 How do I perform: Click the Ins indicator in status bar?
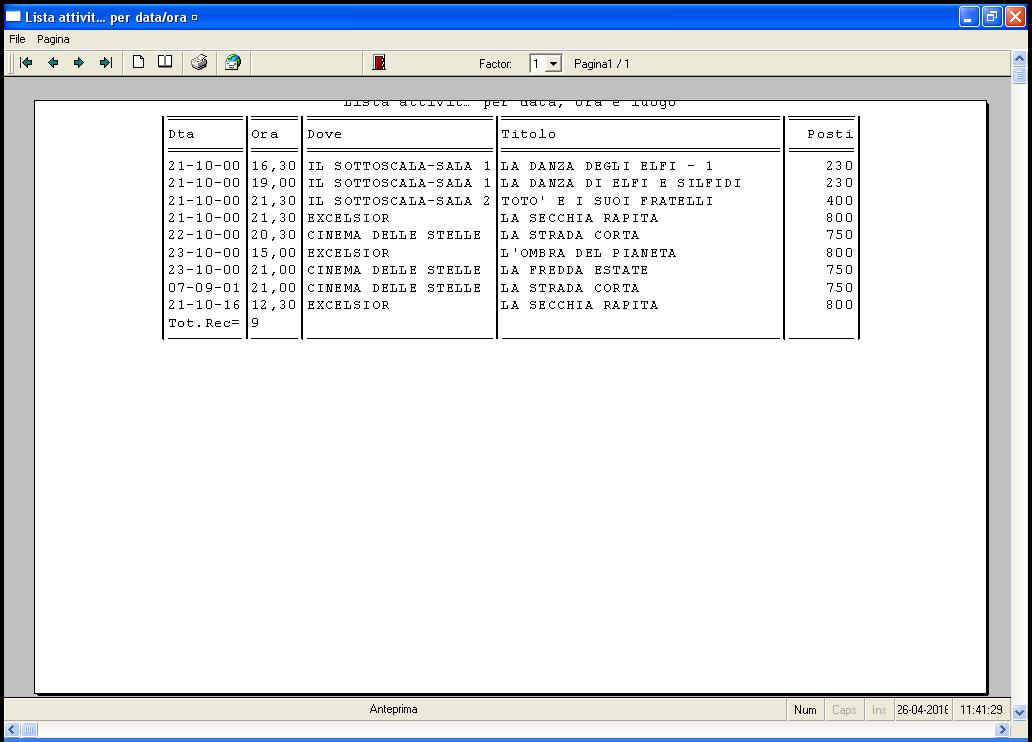coord(879,710)
